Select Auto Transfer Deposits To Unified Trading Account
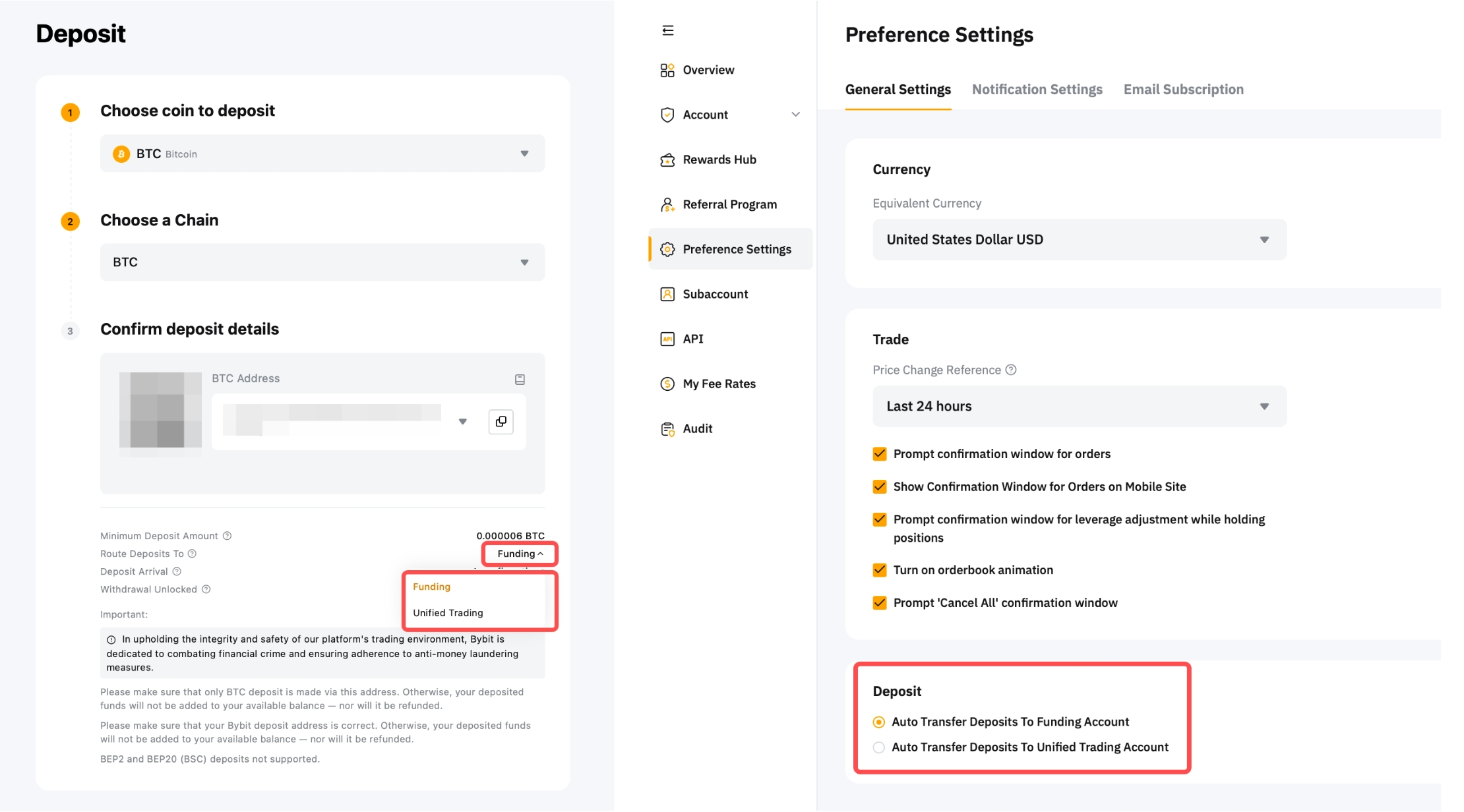The image size is (1464, 812). 879,747
